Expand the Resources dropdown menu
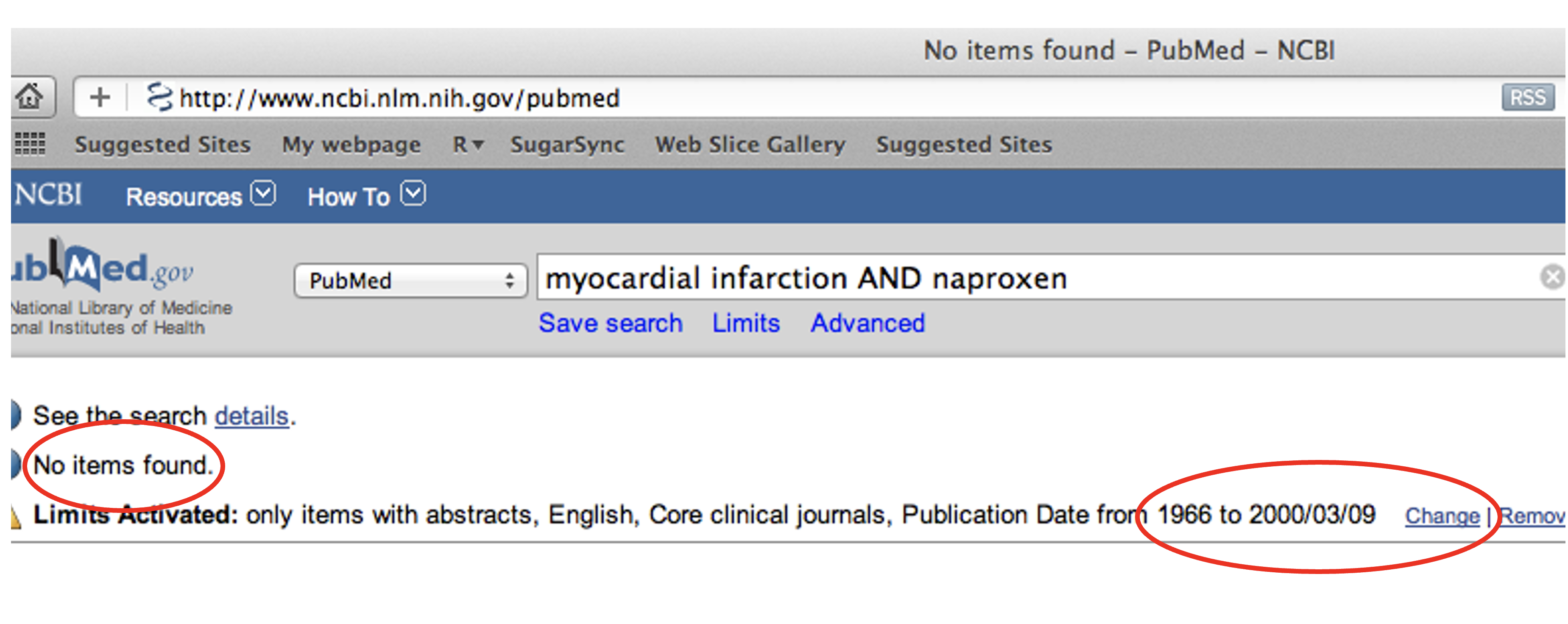The height and width of the screenshot is (624, 1568). [x=200, y=195]
